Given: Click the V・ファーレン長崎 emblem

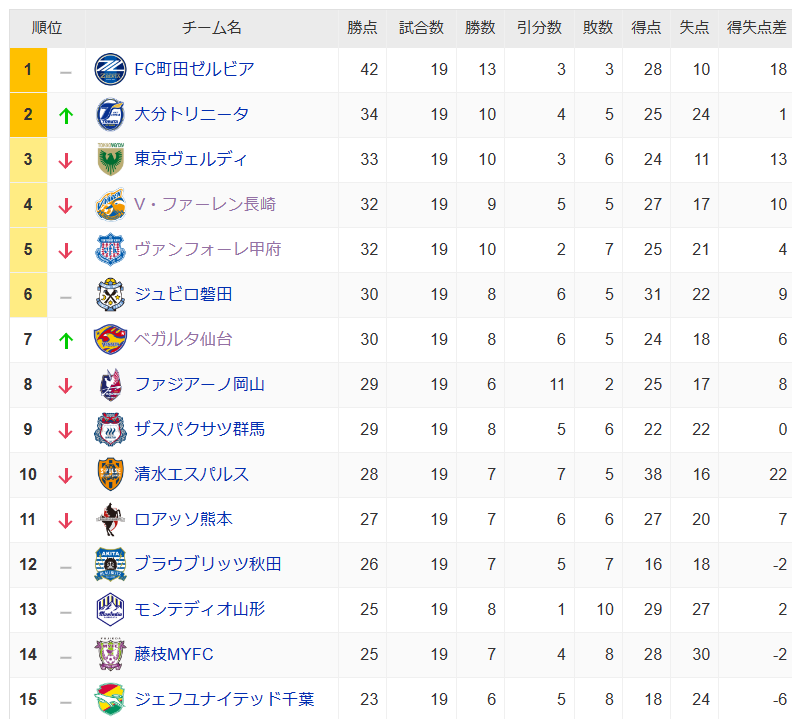Looking at the screenshot, I should pyautogui.click(x=110, y=205).
